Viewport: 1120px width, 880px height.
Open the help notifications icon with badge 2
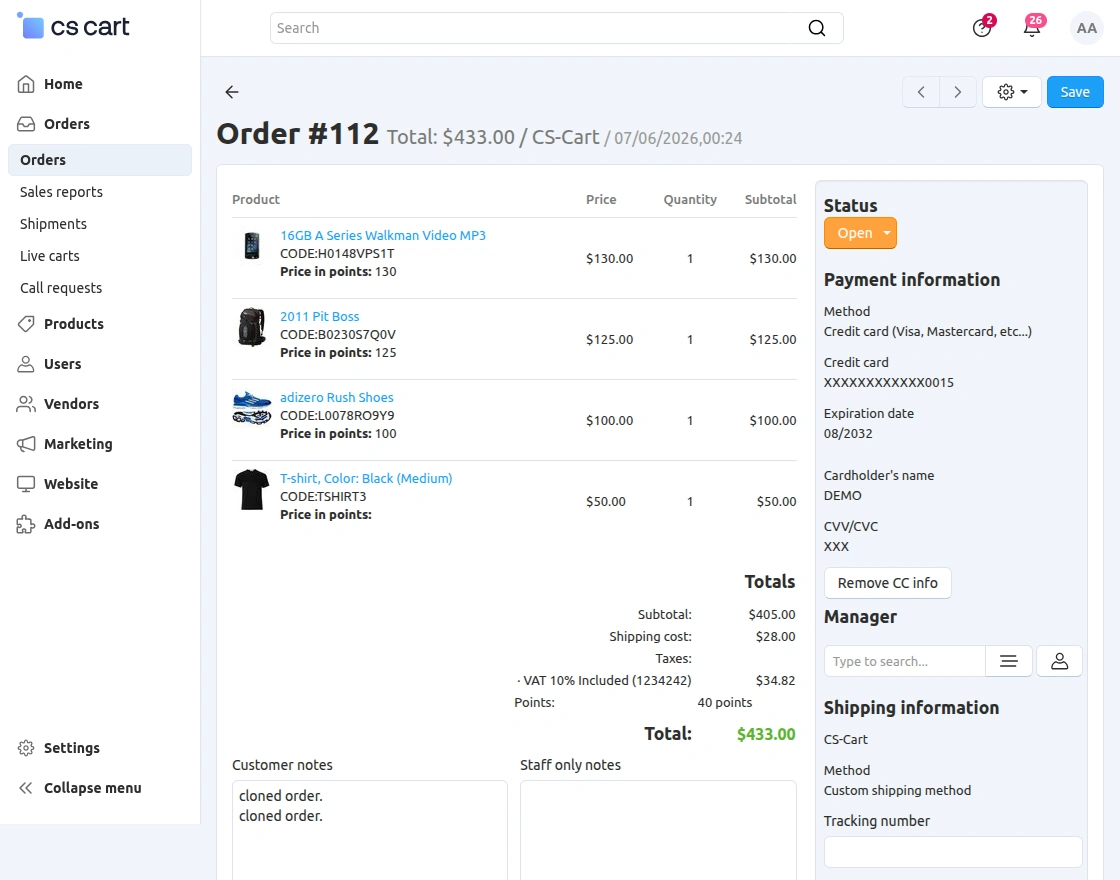coord(982,28)
